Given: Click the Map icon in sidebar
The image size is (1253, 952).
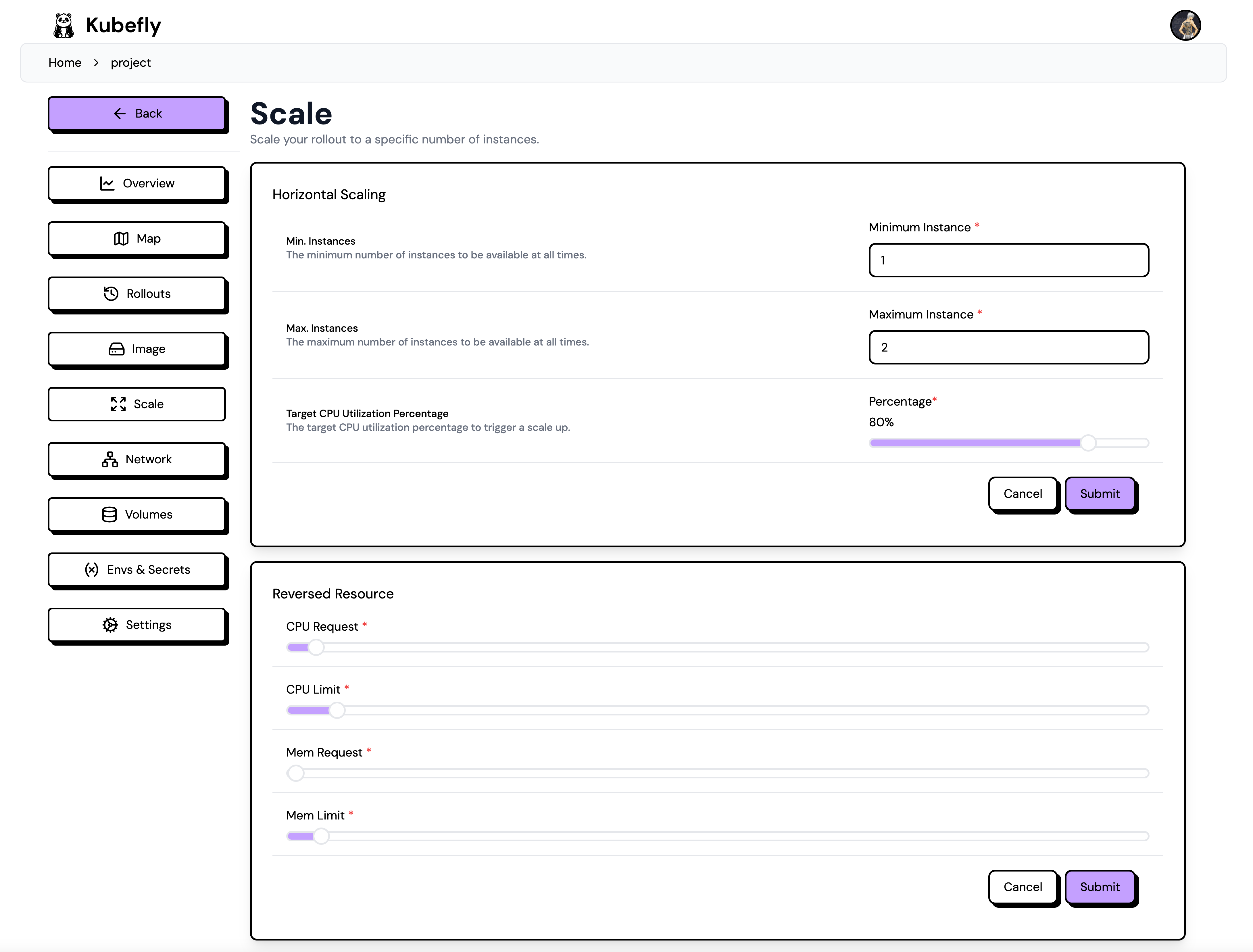Looking at the screenshot, I should [121, 239].
